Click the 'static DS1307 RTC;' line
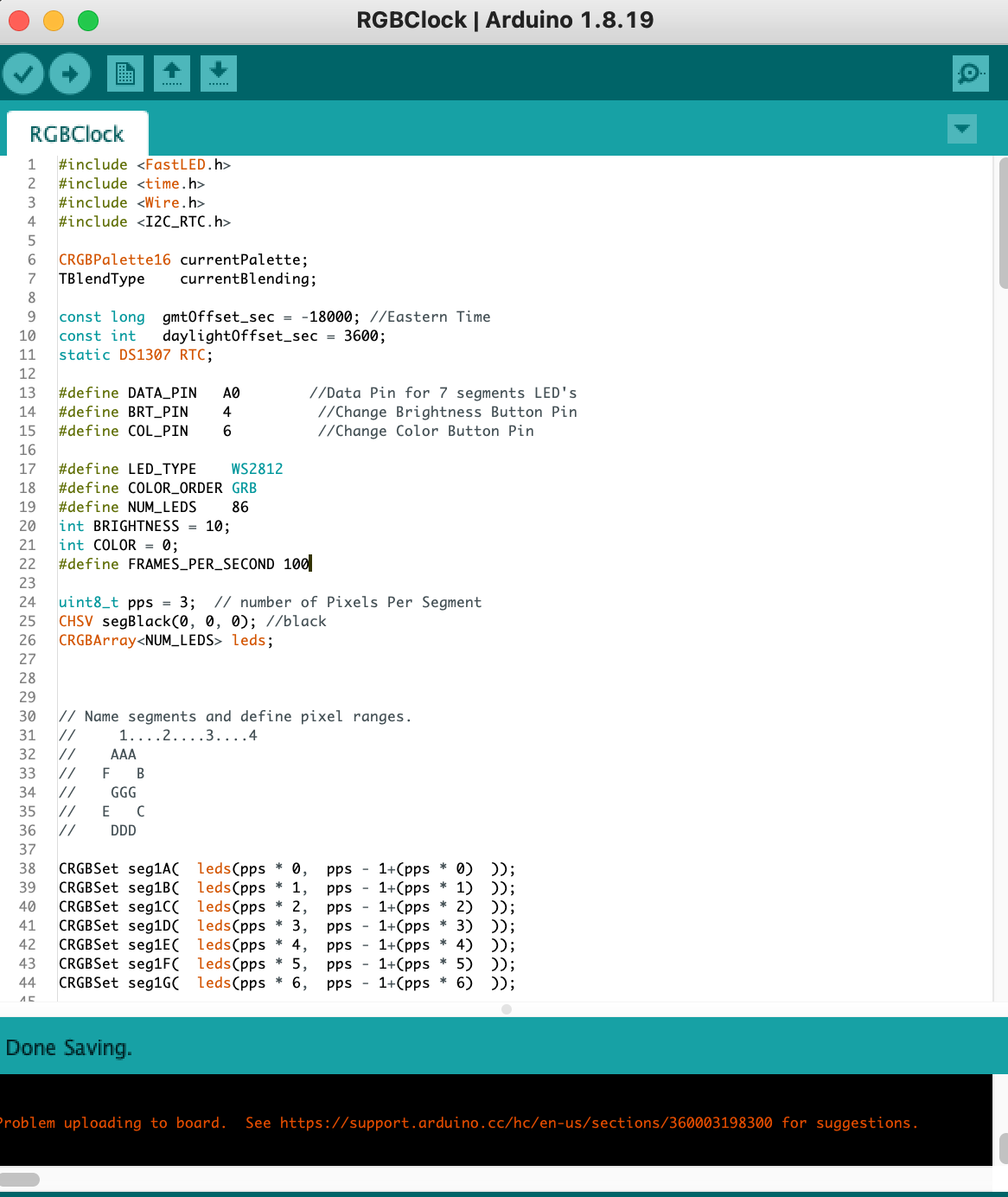 coord(136,355)
